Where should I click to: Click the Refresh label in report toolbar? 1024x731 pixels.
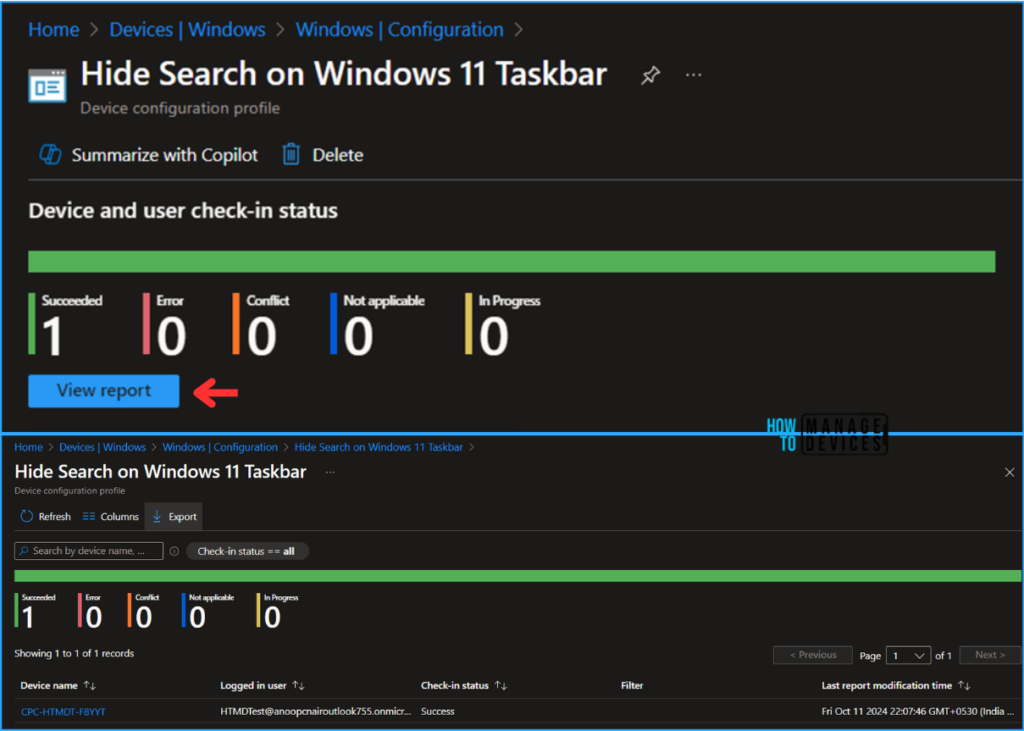[x=55, y=517]
